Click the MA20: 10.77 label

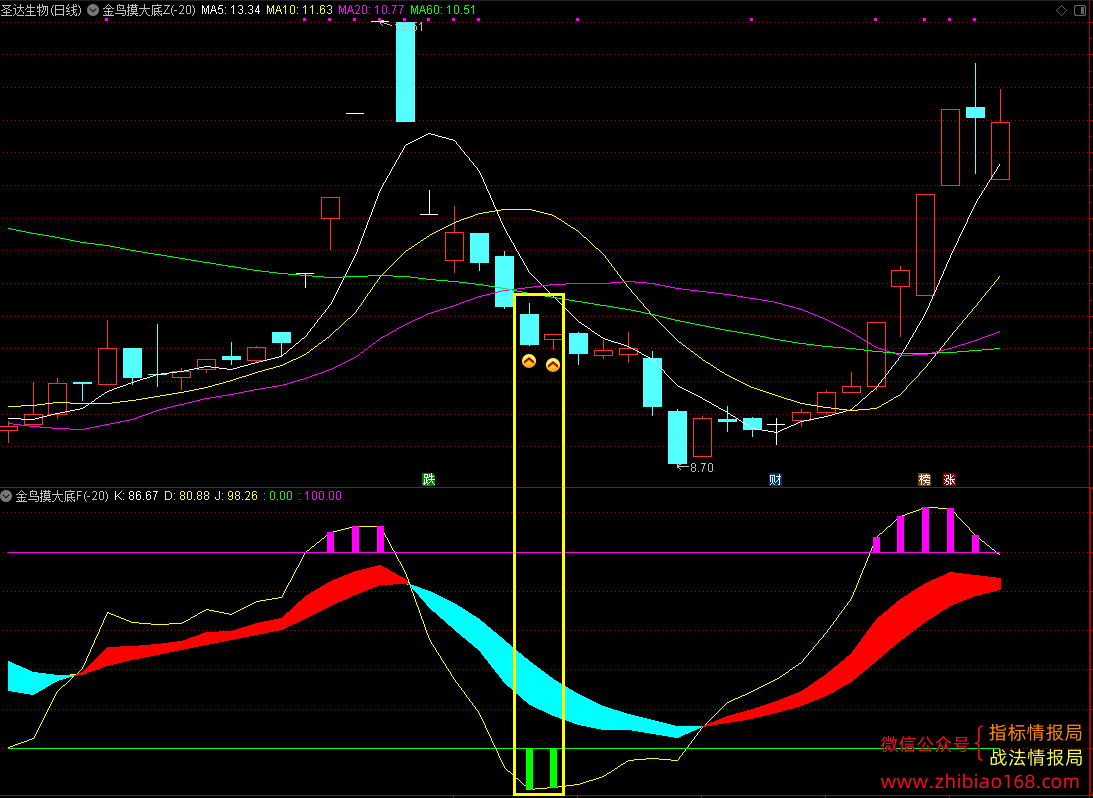tap(372, 10)
